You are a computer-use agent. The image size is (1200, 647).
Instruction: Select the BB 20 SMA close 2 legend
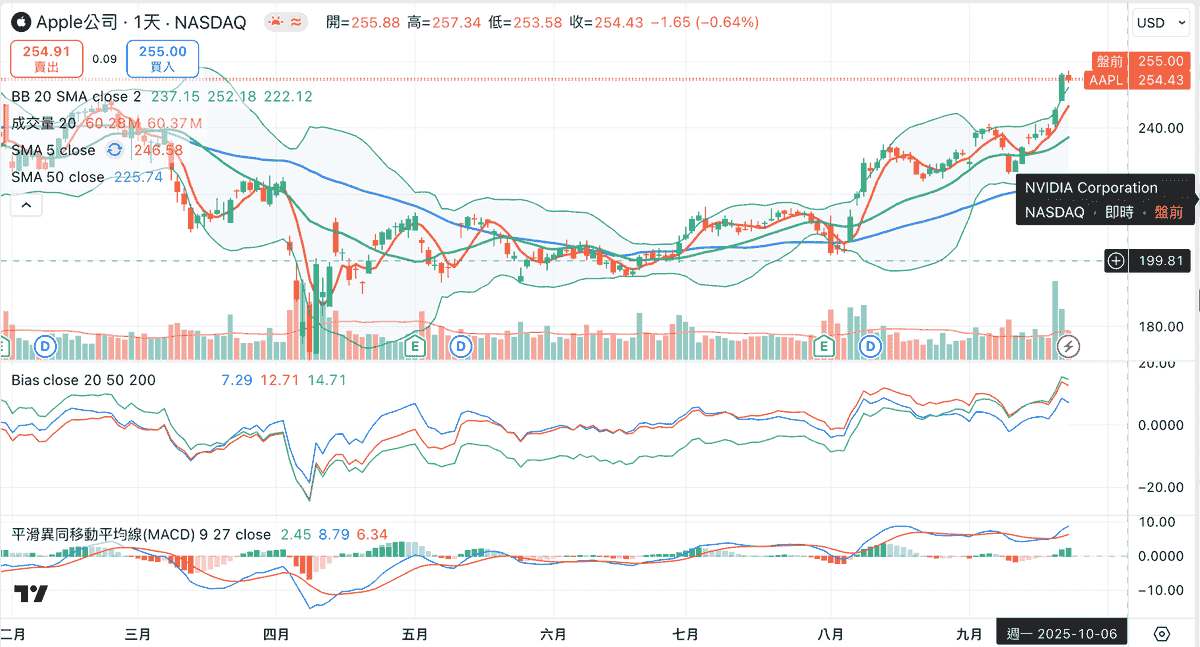(76, 96)
